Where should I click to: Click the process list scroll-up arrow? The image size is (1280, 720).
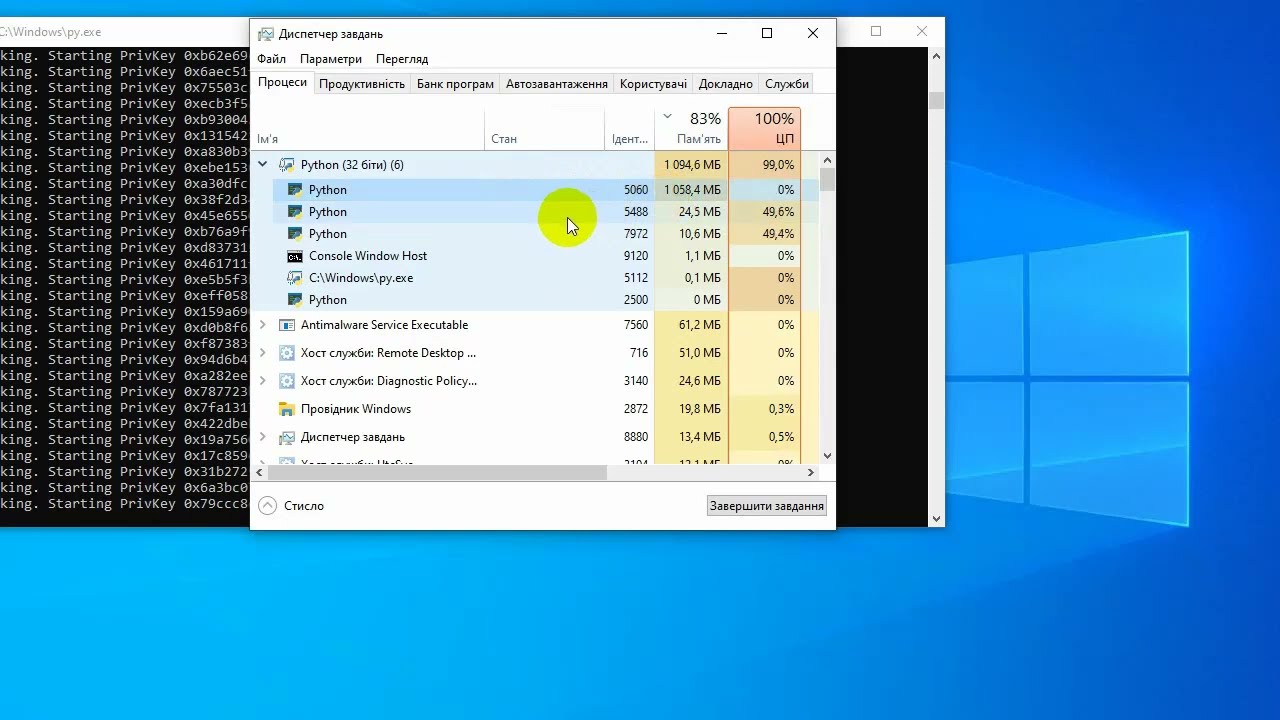827,160
